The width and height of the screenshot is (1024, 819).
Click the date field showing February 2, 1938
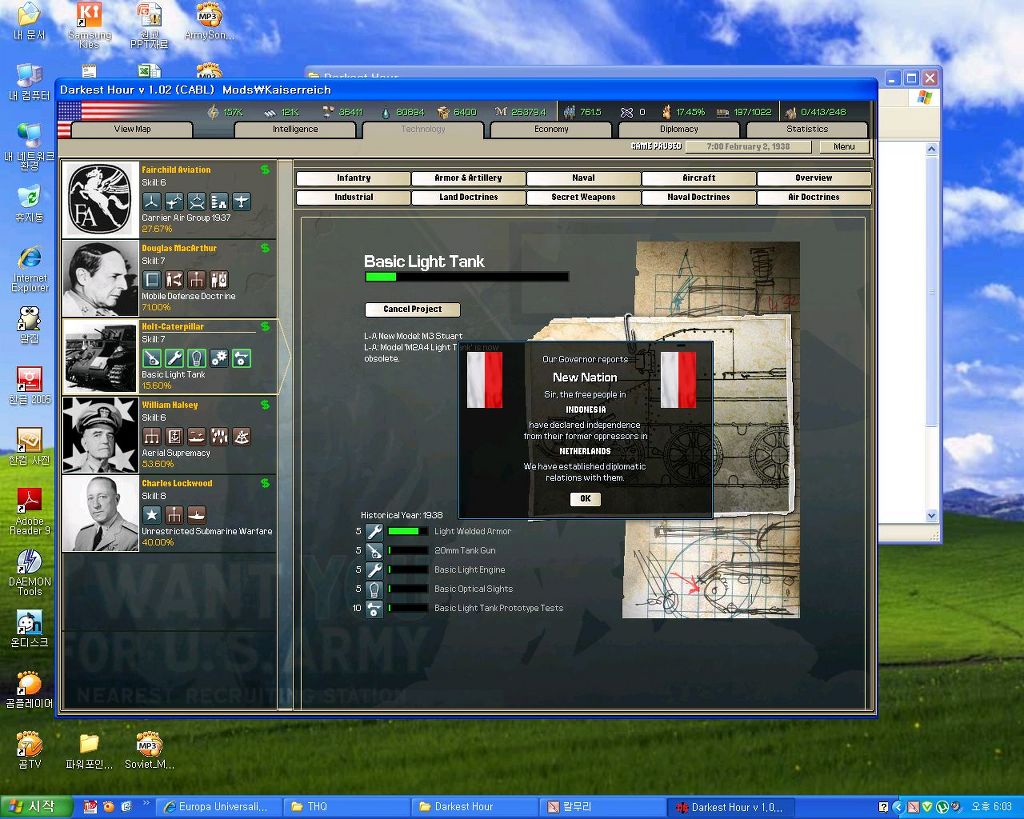[x=748, y=147]
